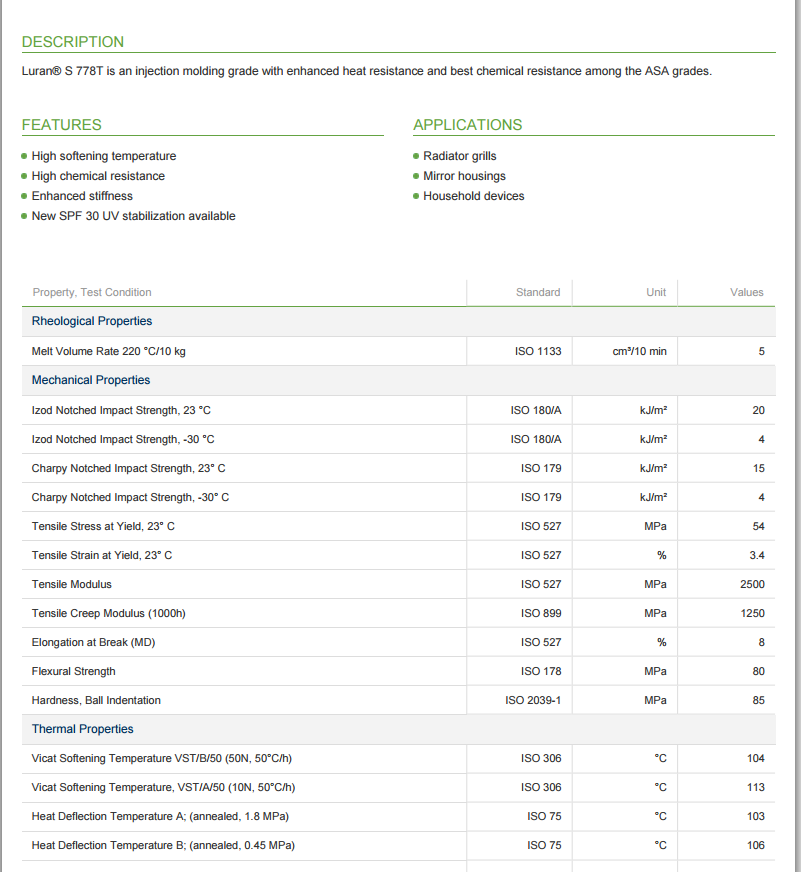Viewport: 801px width, 872px height.
Task: Click the DESCRIPTION section heading
Action: pos(73,42)
